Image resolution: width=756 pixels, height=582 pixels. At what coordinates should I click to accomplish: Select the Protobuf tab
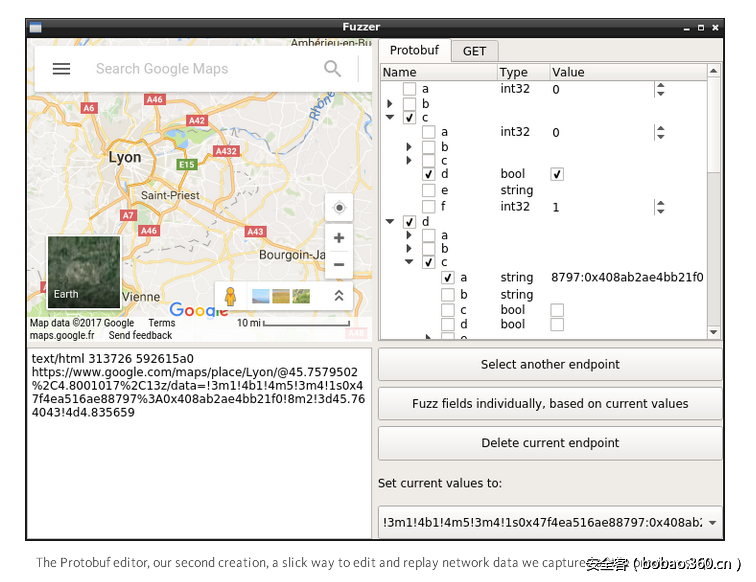(414, 51)
